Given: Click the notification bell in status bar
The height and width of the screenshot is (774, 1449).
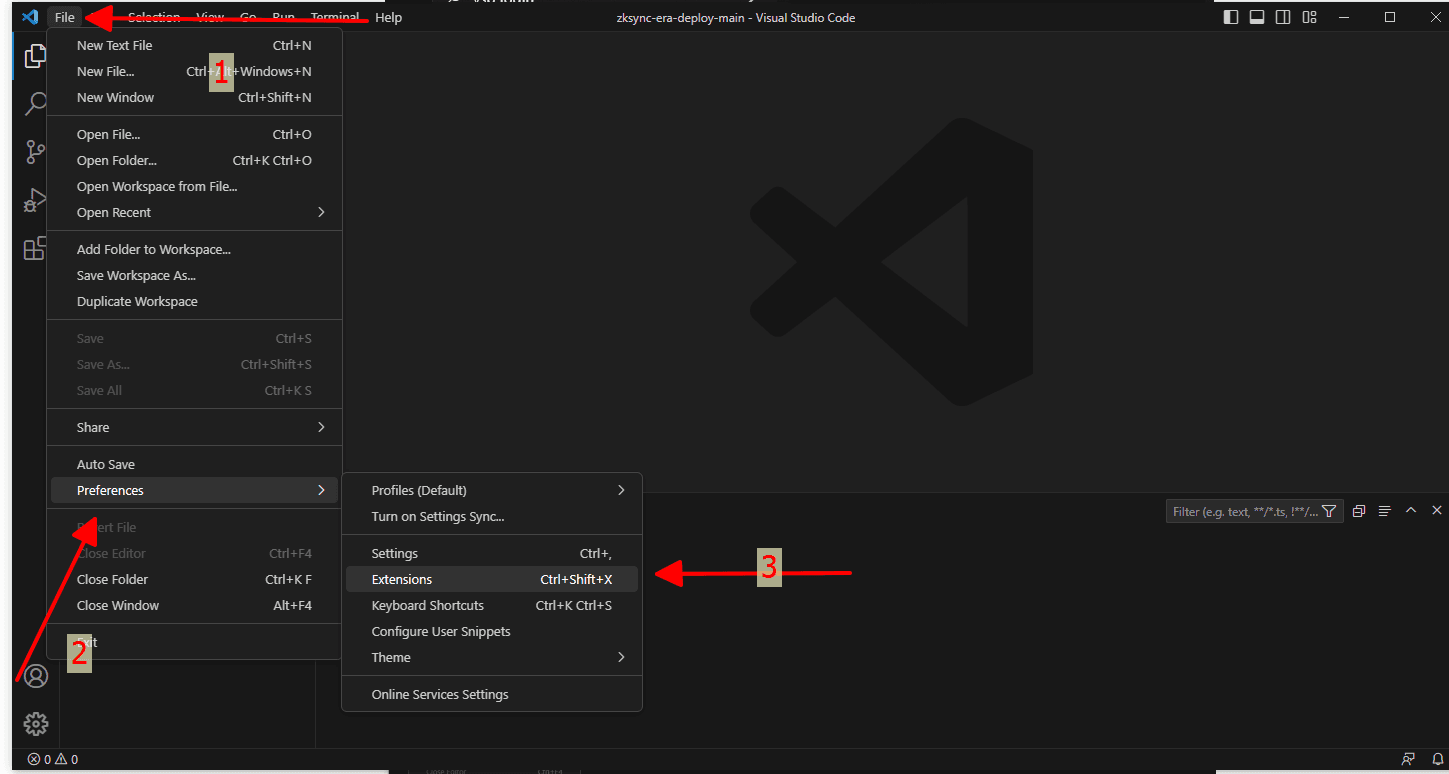Looking at the screenshot, I should pyautogui.click(x=1438, y=759).
